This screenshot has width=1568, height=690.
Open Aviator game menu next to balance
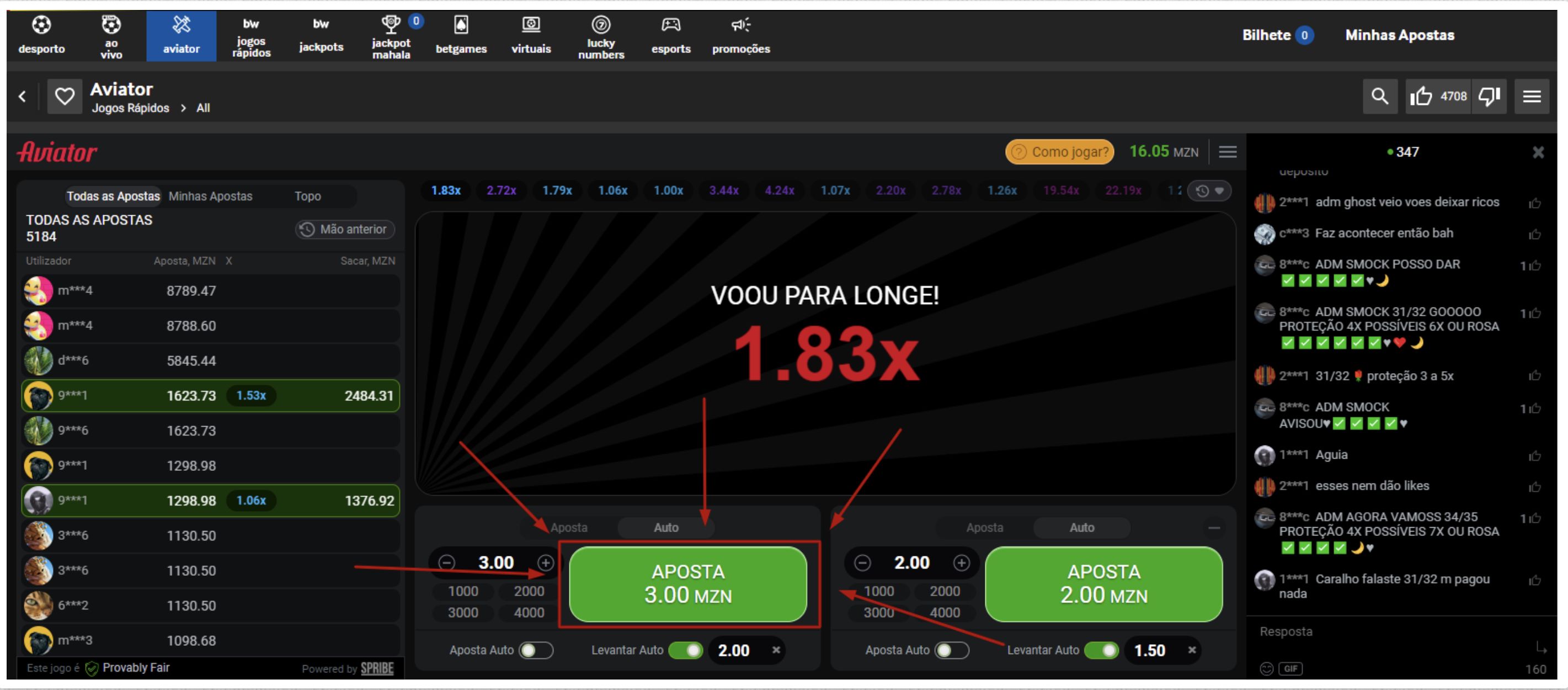click(x=1227, y=152)
